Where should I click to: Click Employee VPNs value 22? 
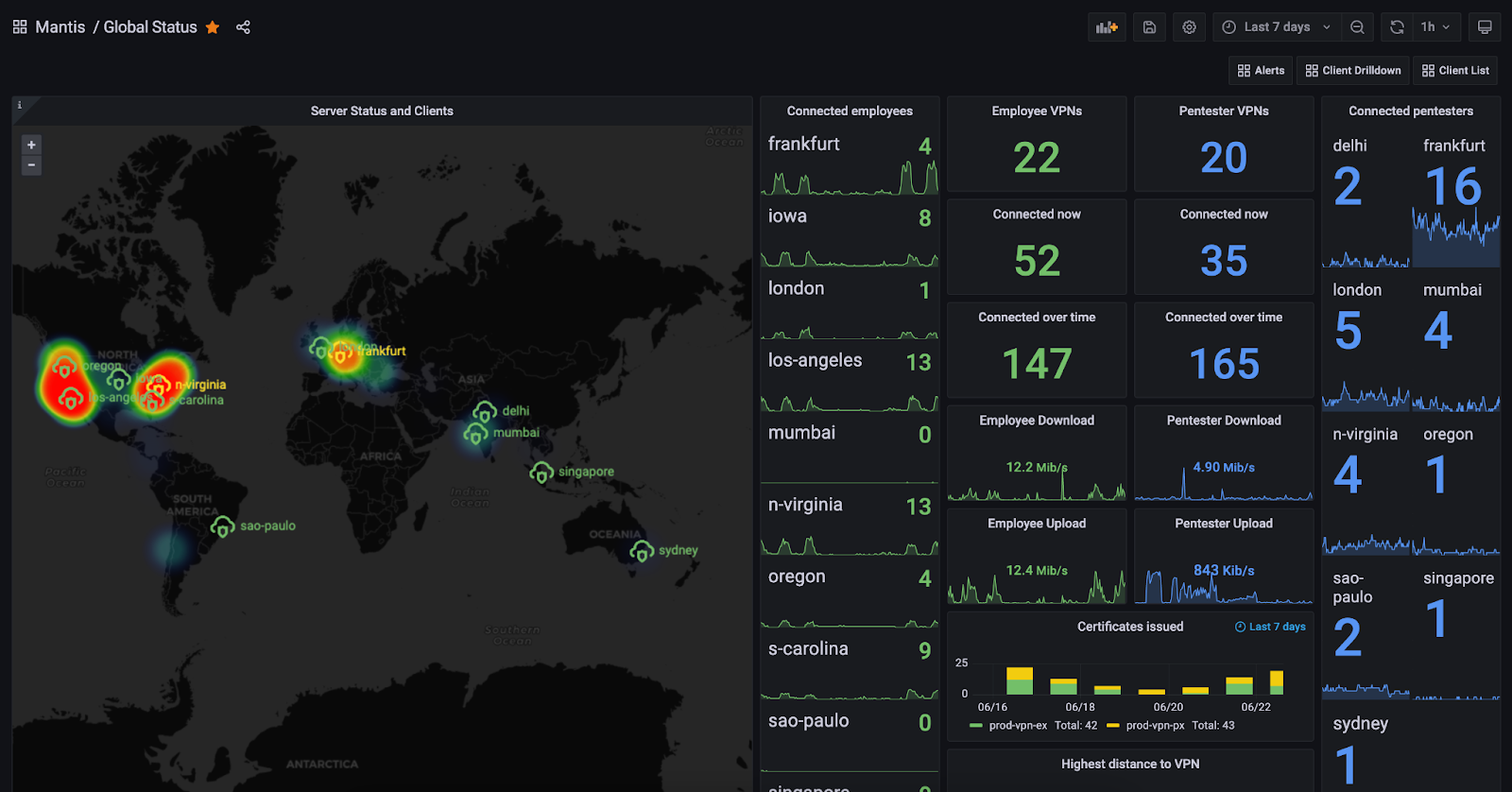point(1037,158)
